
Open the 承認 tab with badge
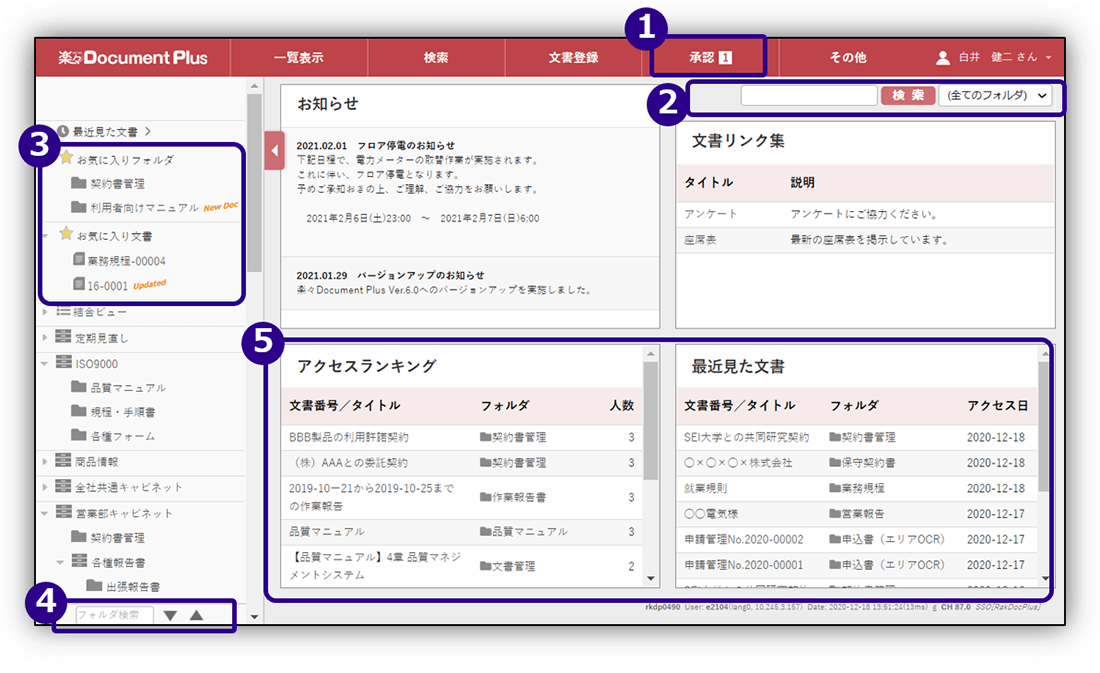[x=710, y=58]
